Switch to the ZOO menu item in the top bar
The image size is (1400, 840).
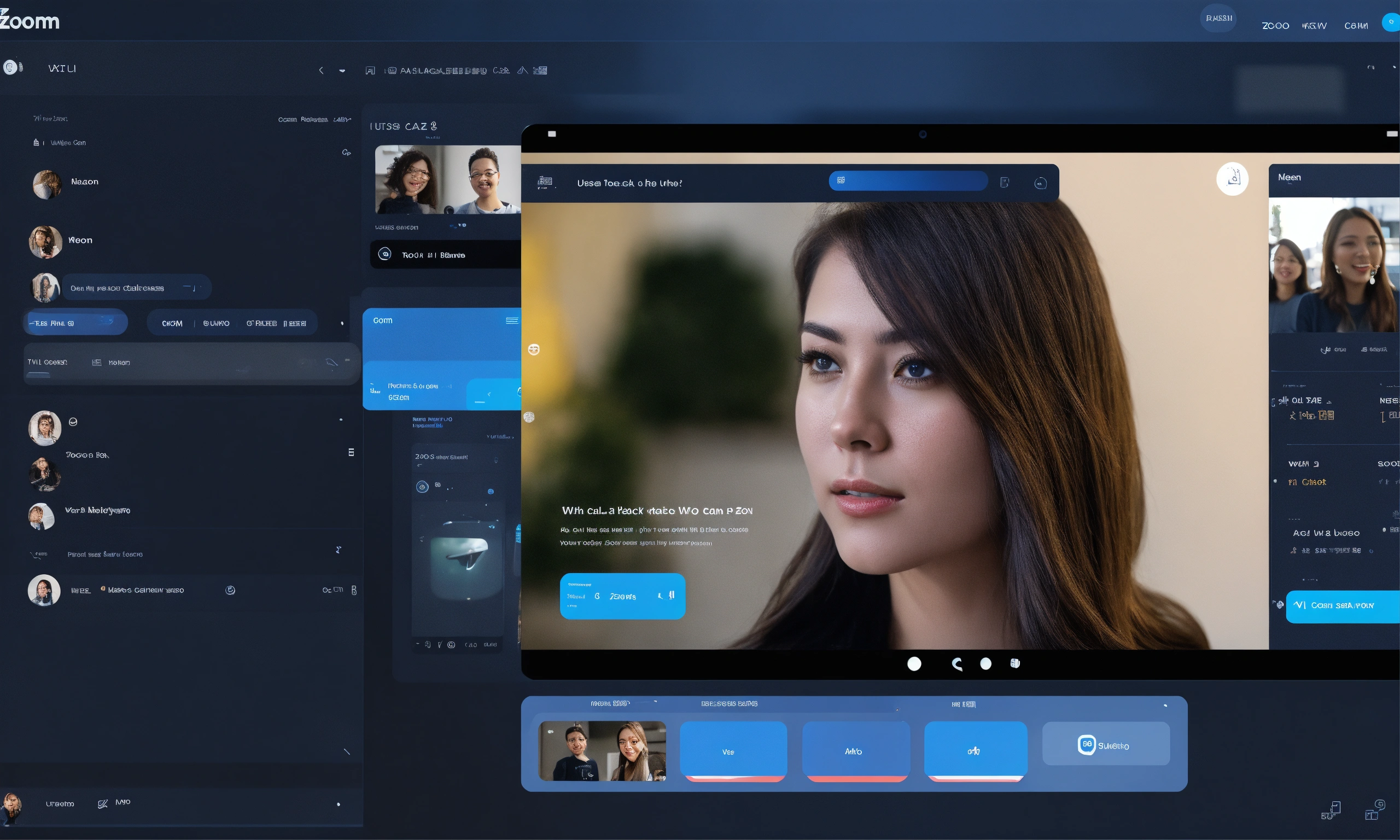tap(1275, 26)
